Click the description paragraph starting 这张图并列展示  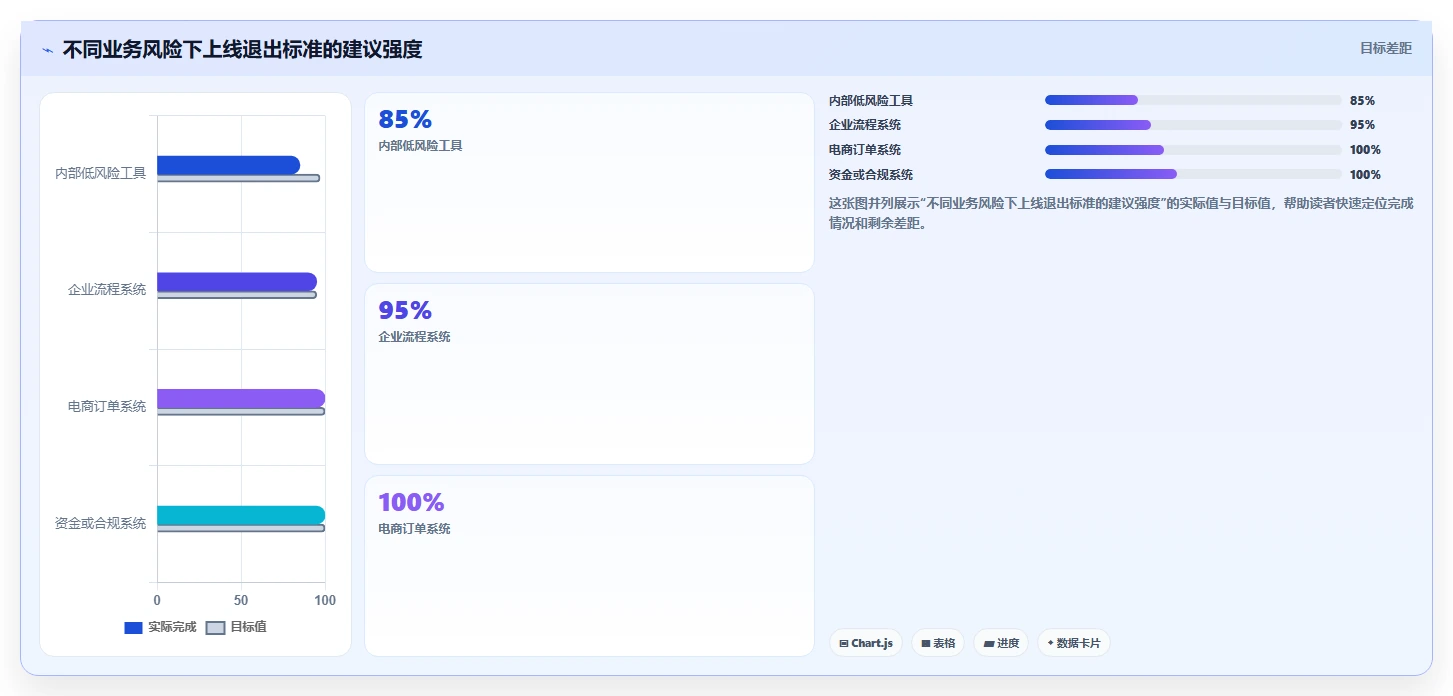(x=1121, y=213)
